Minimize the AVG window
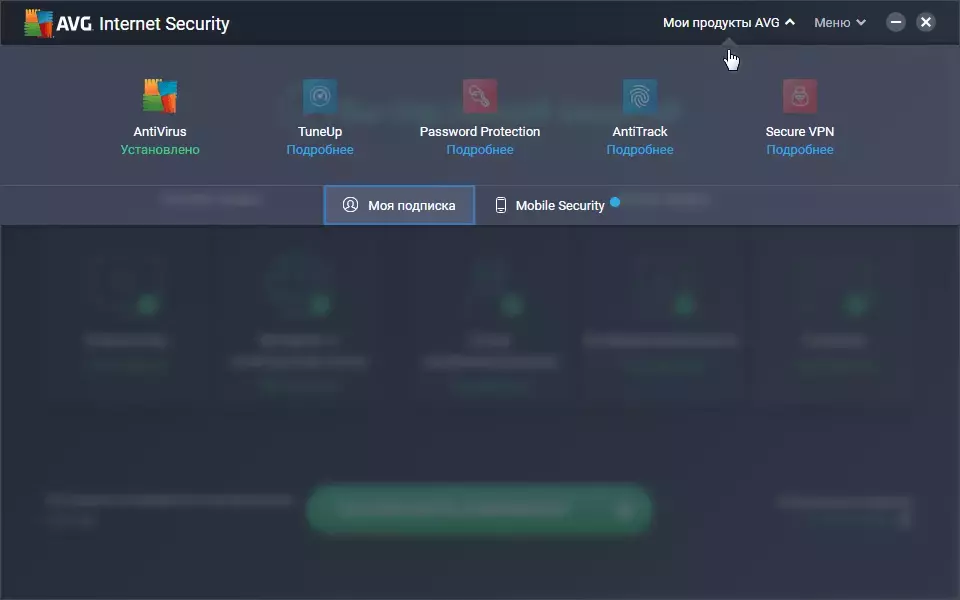The height and width of the screenshot is (600, 960). [896, 23]
